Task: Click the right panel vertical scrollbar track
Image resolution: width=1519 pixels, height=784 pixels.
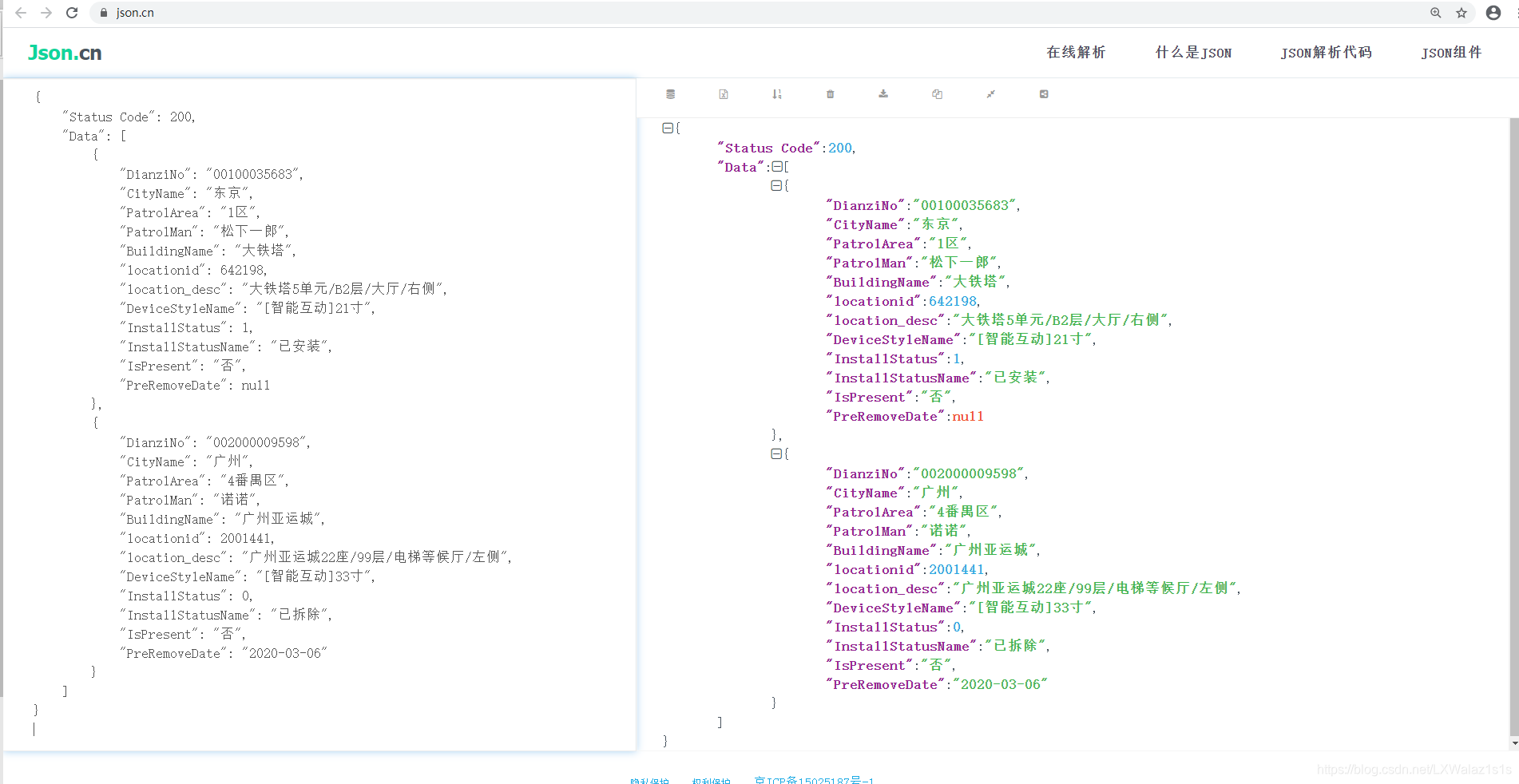Action: 1514,428
